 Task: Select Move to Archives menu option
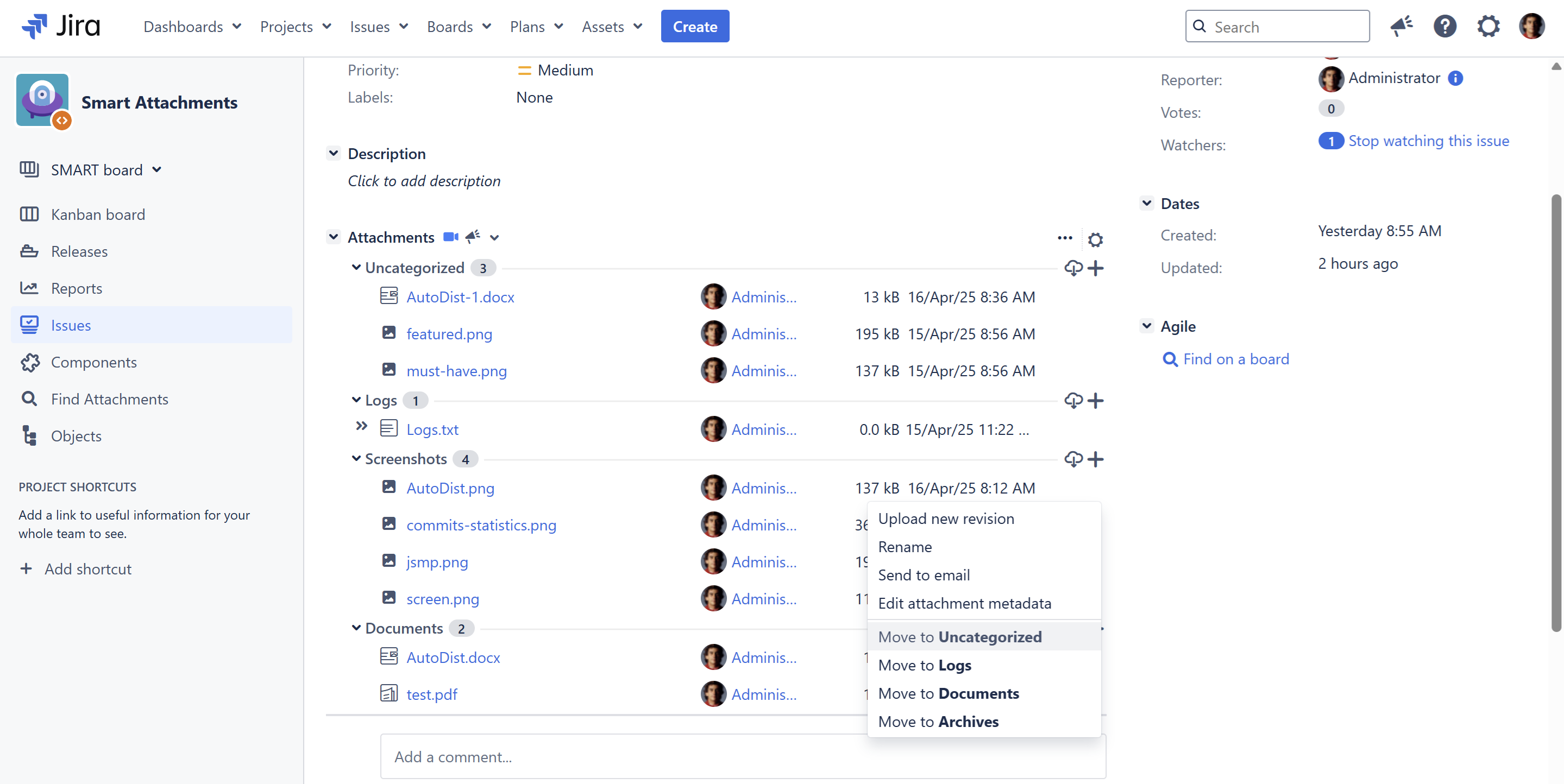(x=938, y=722)
